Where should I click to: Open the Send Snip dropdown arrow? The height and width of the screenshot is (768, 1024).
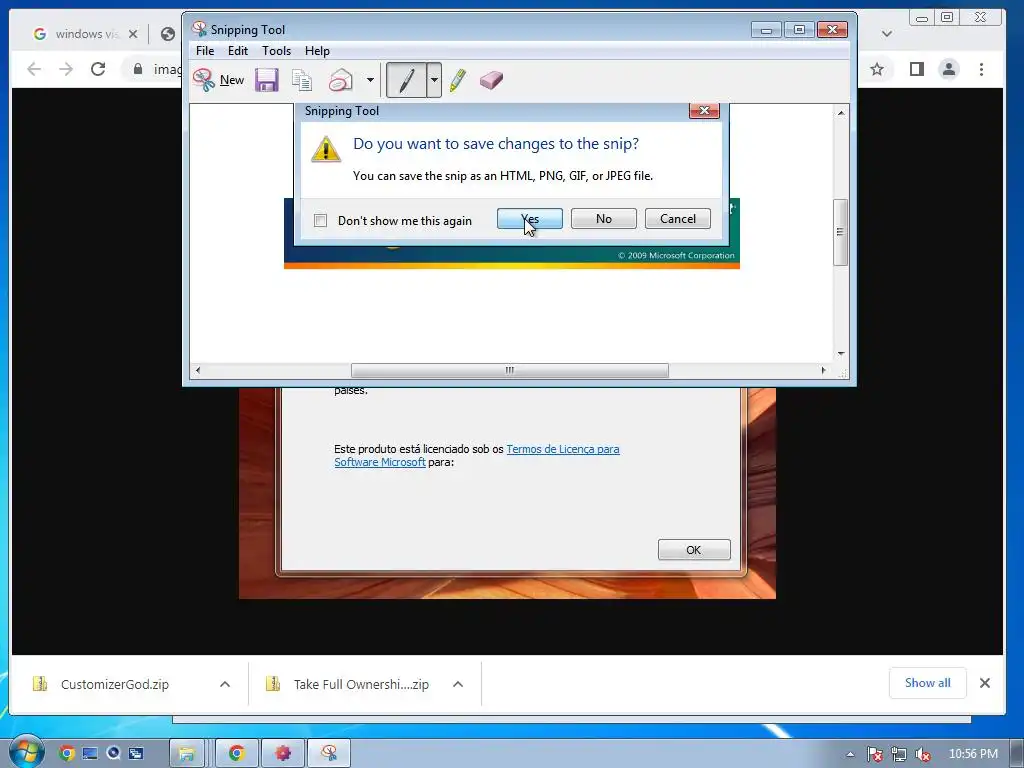click(370, 80)
